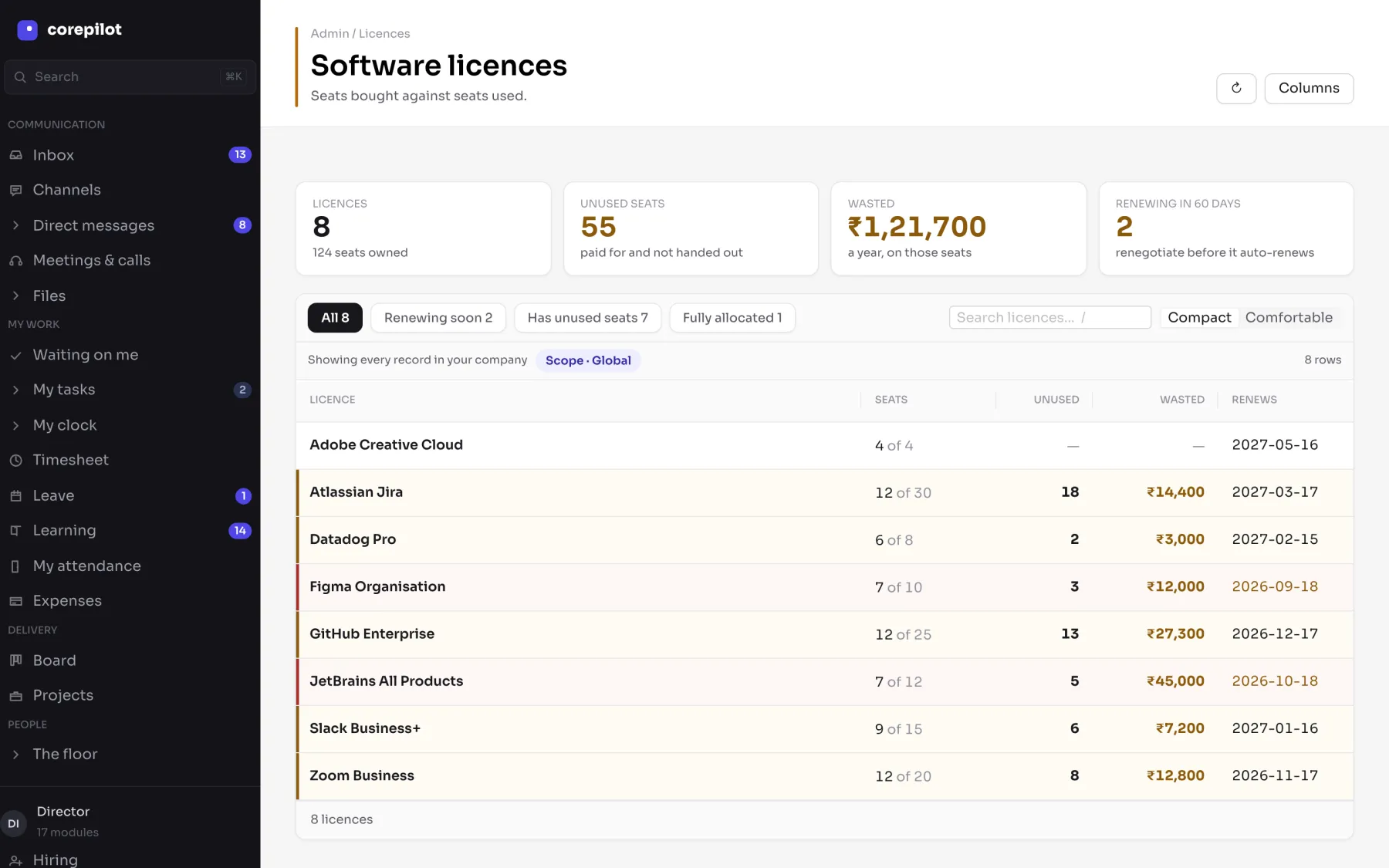
Task: Click the Scope · Global chip
Action: click(588, 360)
